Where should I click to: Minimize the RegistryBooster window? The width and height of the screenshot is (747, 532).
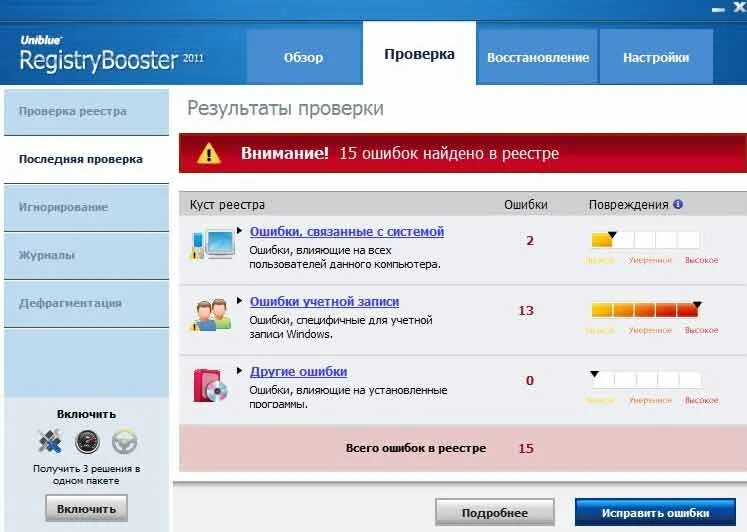718,9
